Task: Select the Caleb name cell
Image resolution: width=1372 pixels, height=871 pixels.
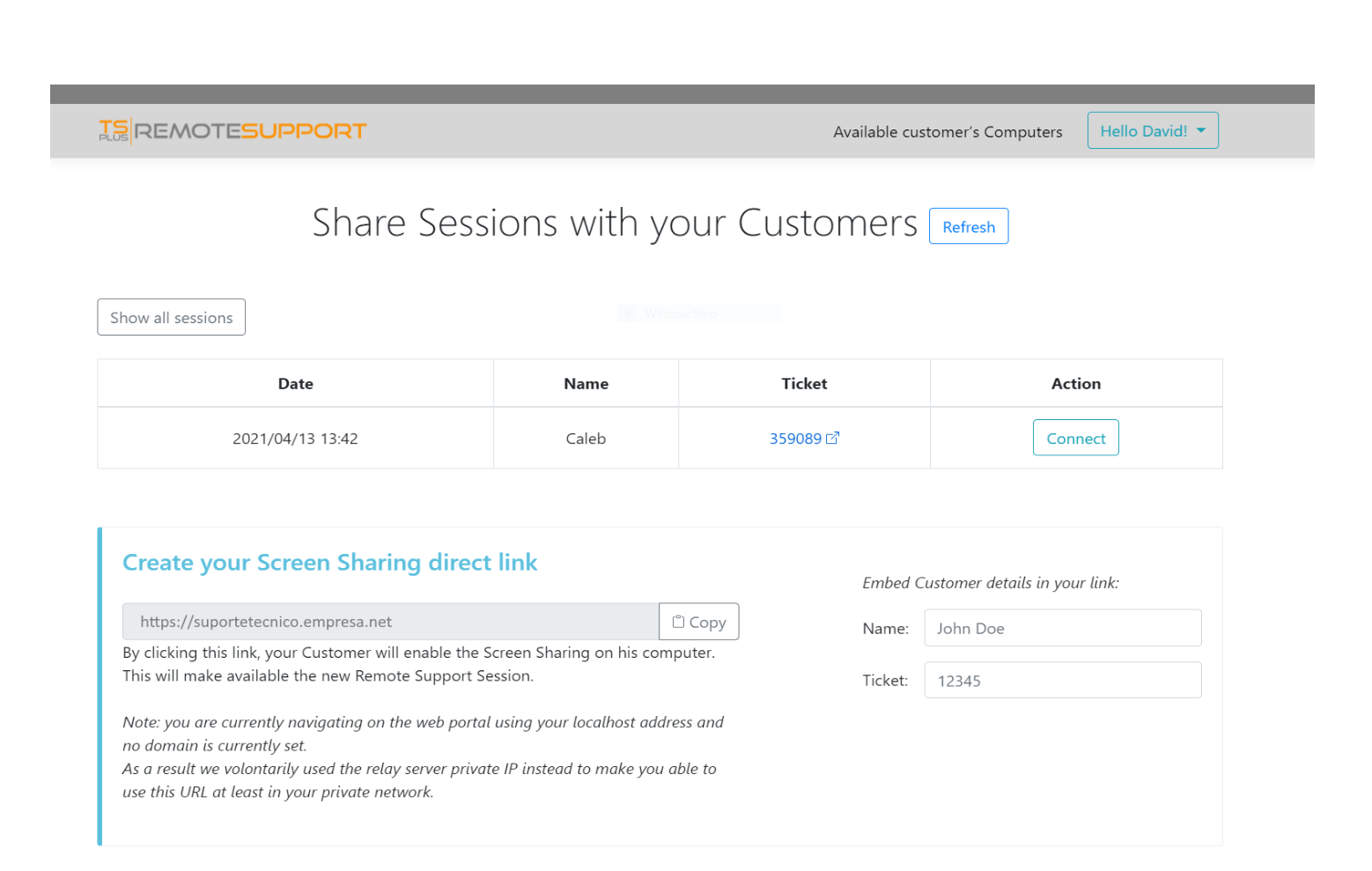Action: tap(586, 439)
